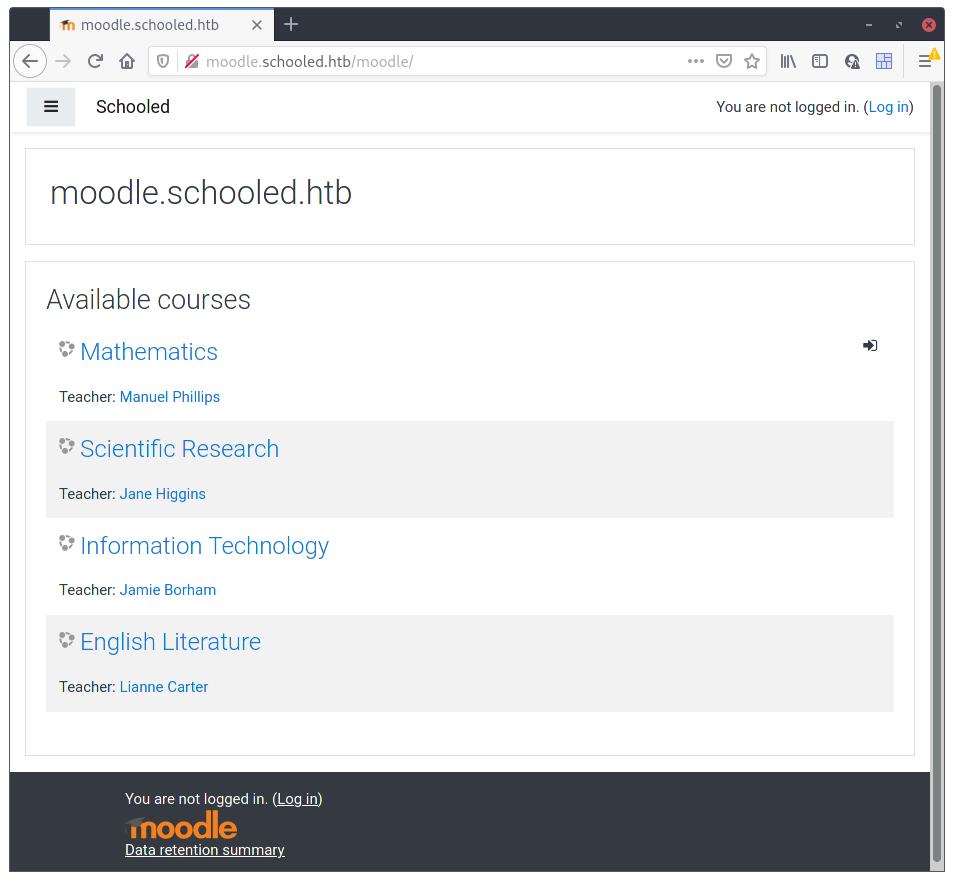Open the Firefox Library
Viewport: 954px width, 881px height.
coord(788,61)
